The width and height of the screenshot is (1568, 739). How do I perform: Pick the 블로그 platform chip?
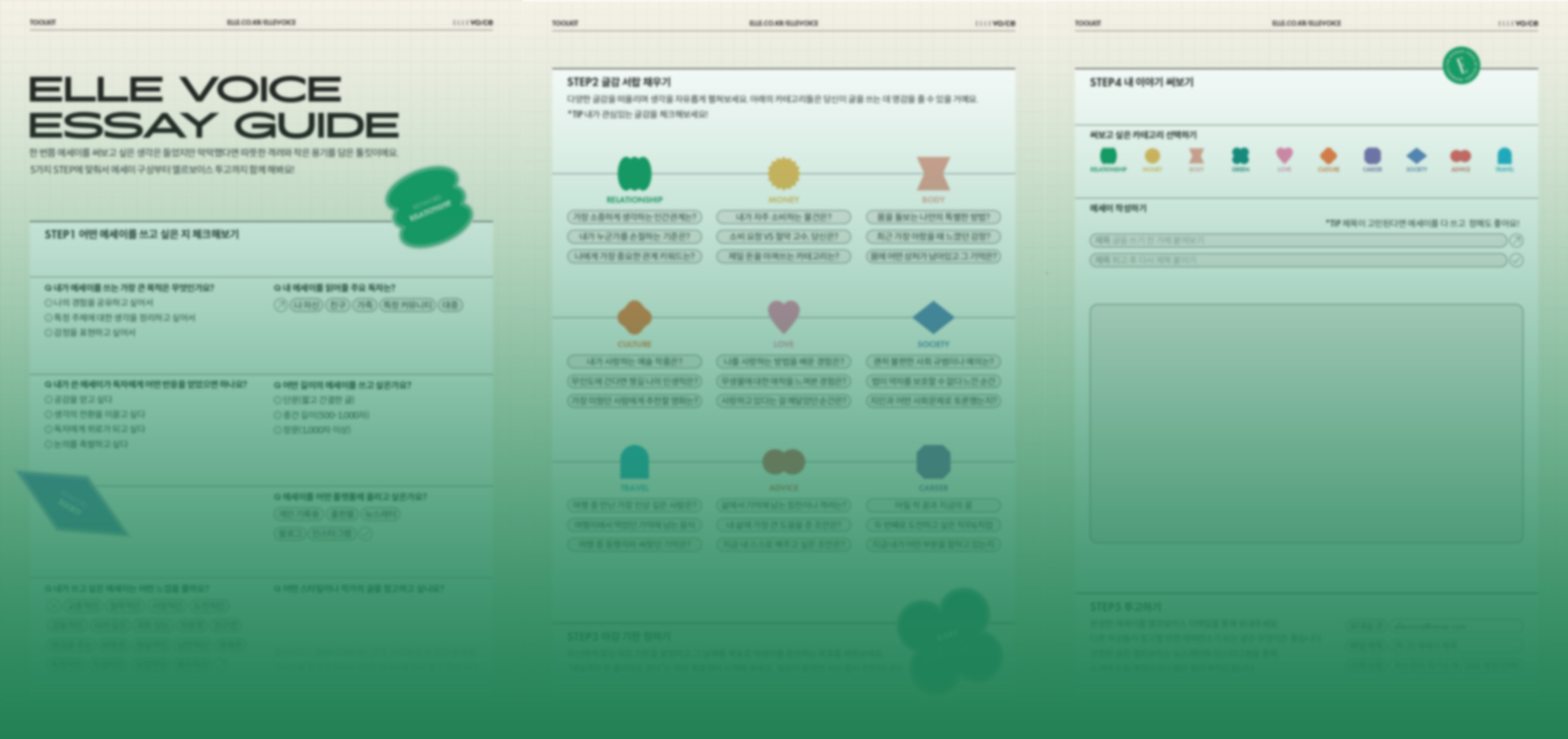pos(290,534)
